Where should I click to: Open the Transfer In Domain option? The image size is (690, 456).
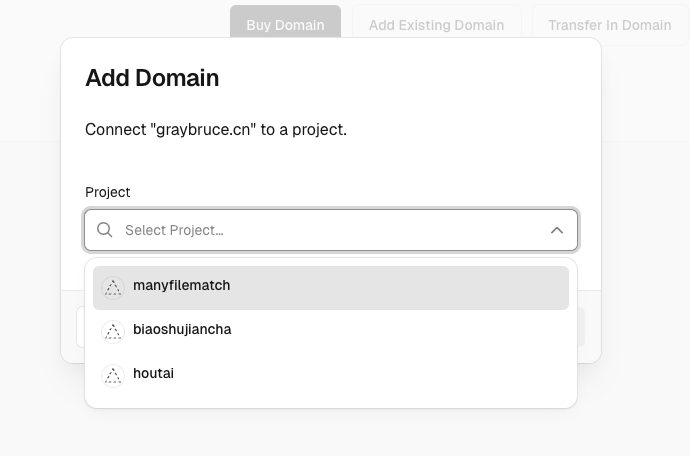point(609,25)
